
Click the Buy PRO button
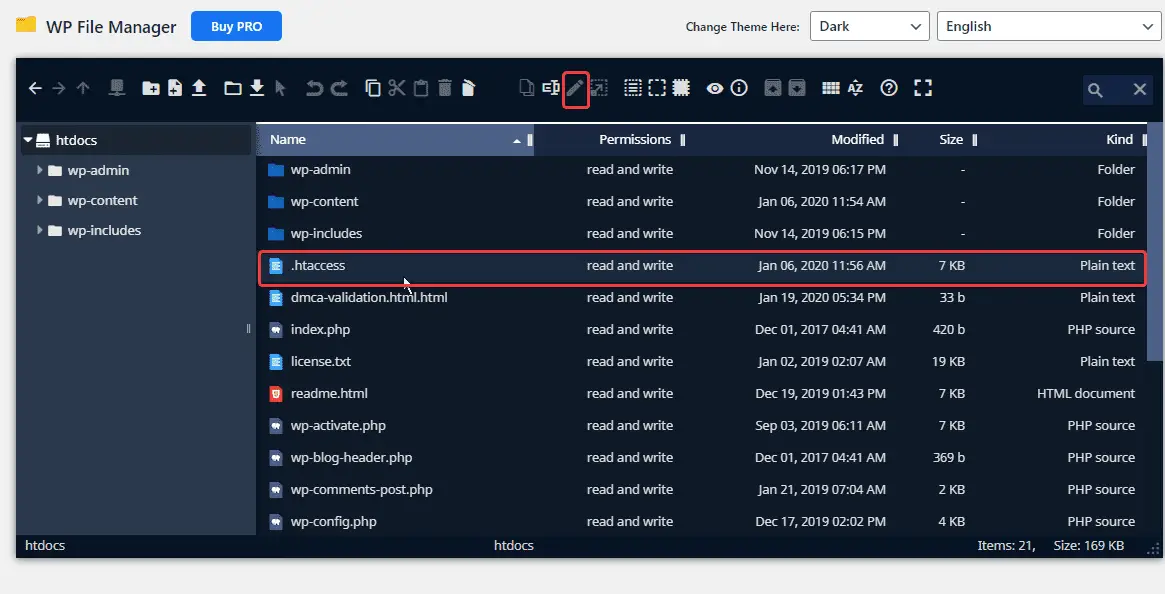click(x=236, y=26)
